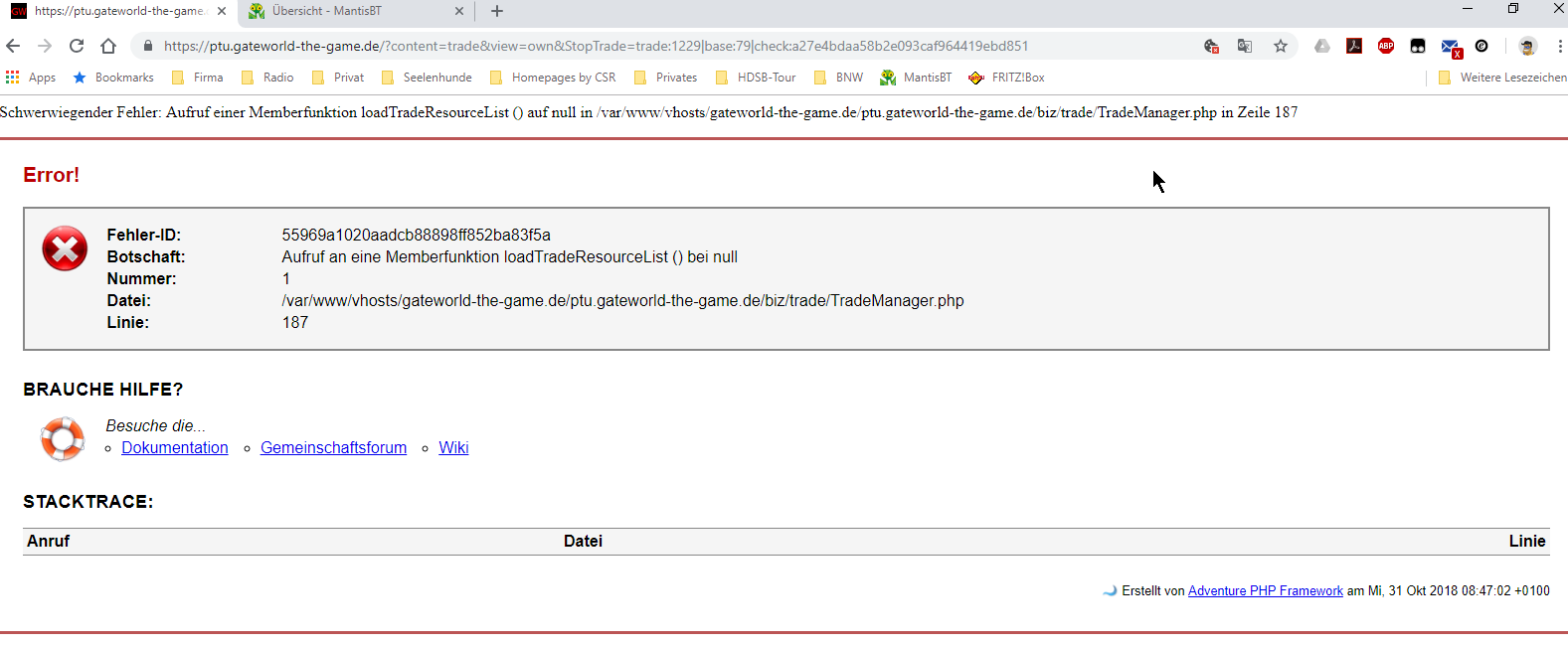Screen dimensions: 1568x647
Task: Open the Chrome three-dot menu
Action: coord(1559,46)
